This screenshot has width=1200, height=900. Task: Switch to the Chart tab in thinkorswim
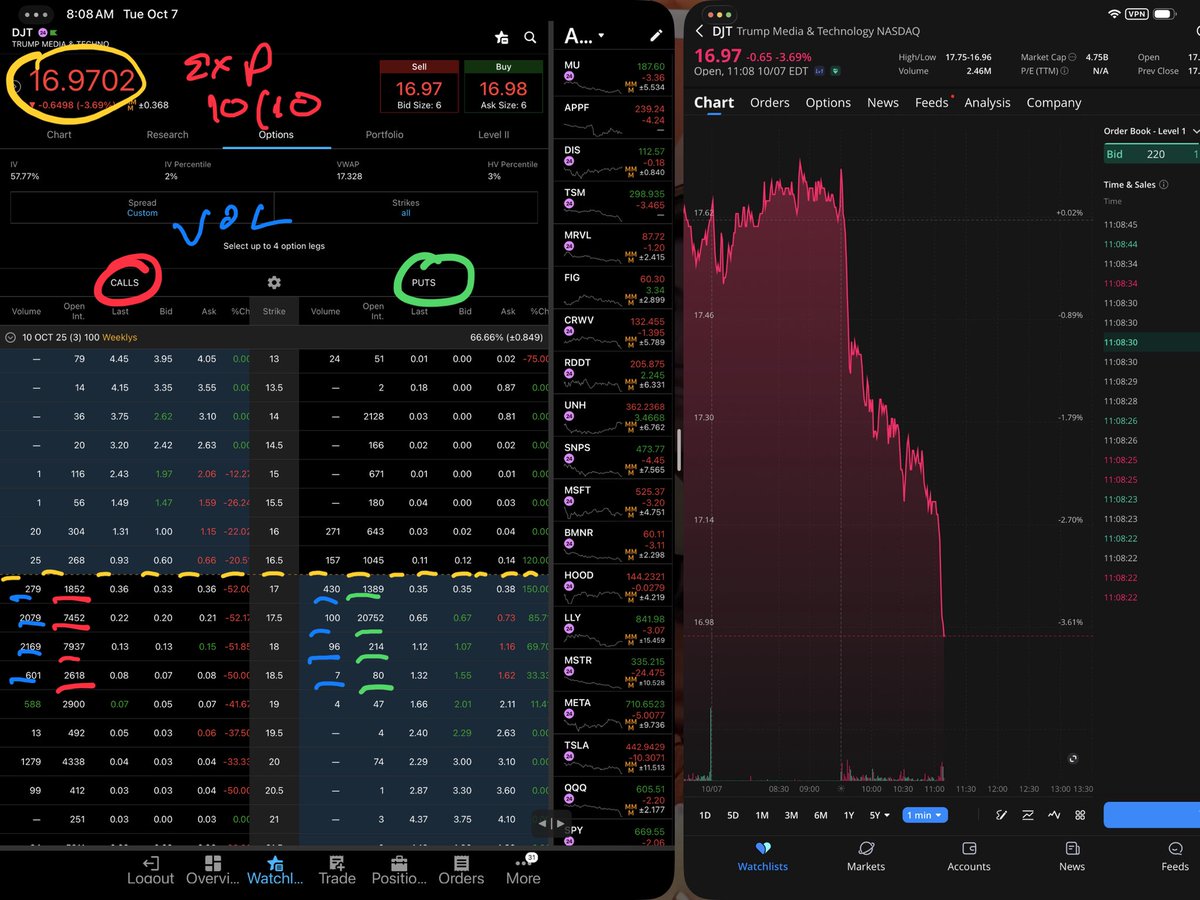coord(59,134)
